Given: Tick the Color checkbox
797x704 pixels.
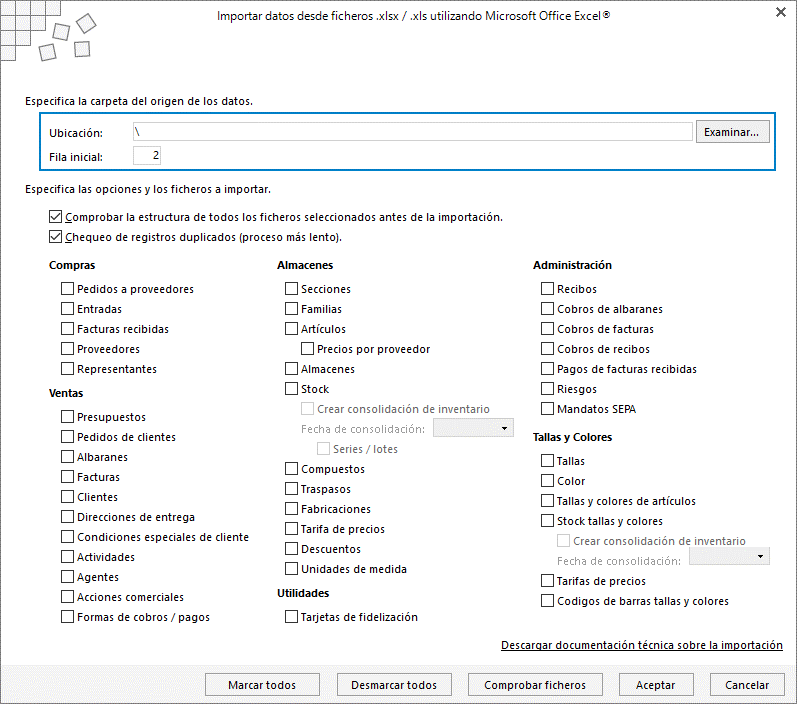Looking at the screenshot, I should click(x=547, y=481).
